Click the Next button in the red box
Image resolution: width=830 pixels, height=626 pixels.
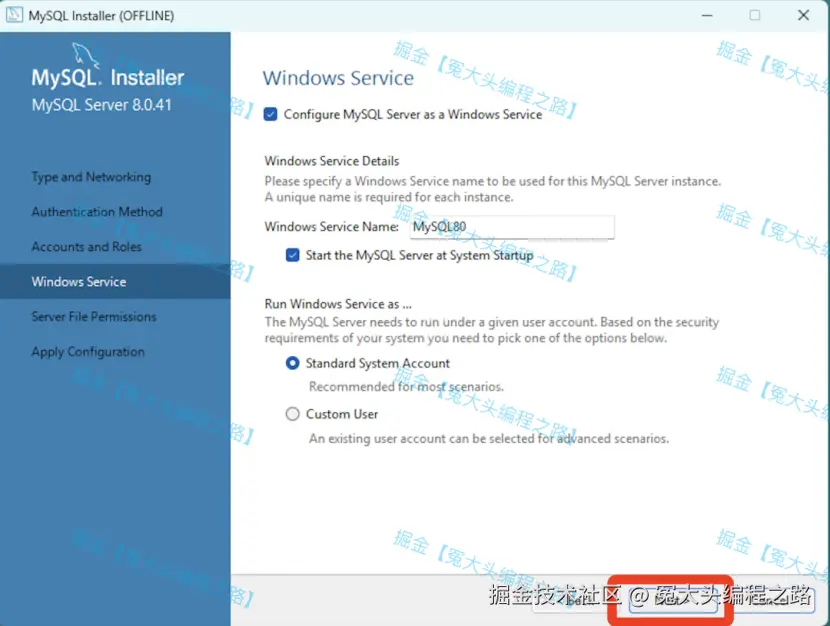[672, 601]
